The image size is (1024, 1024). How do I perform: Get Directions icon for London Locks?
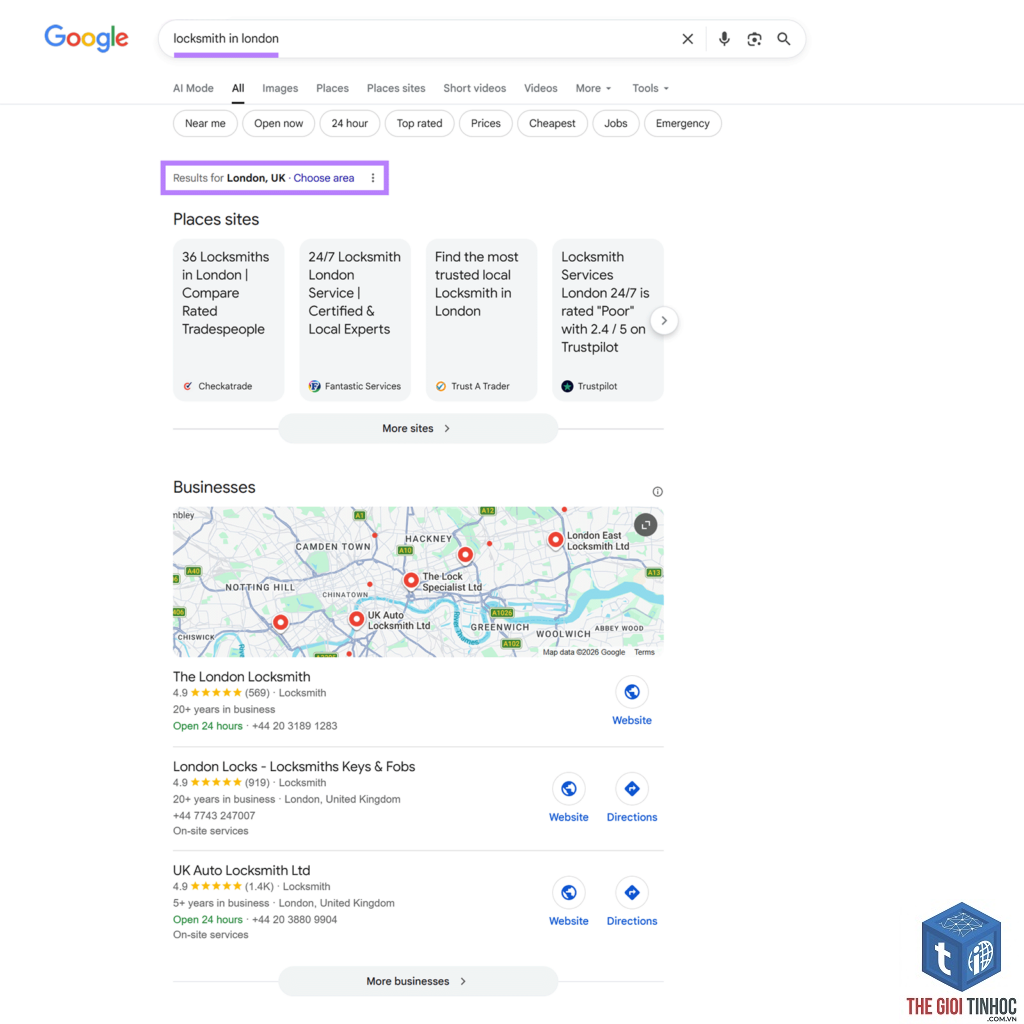[632, 789]
